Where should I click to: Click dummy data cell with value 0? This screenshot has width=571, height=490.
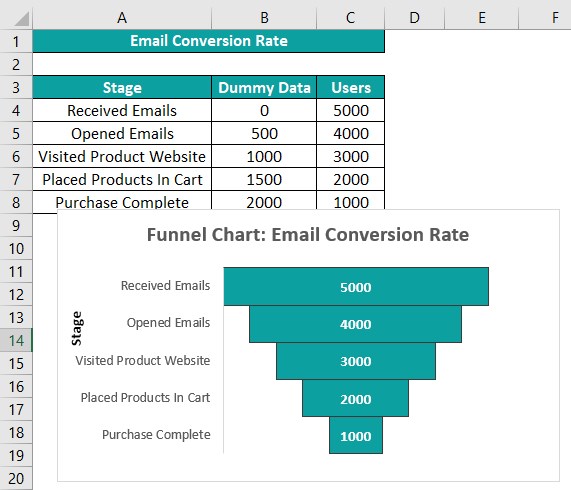[264, 110]
